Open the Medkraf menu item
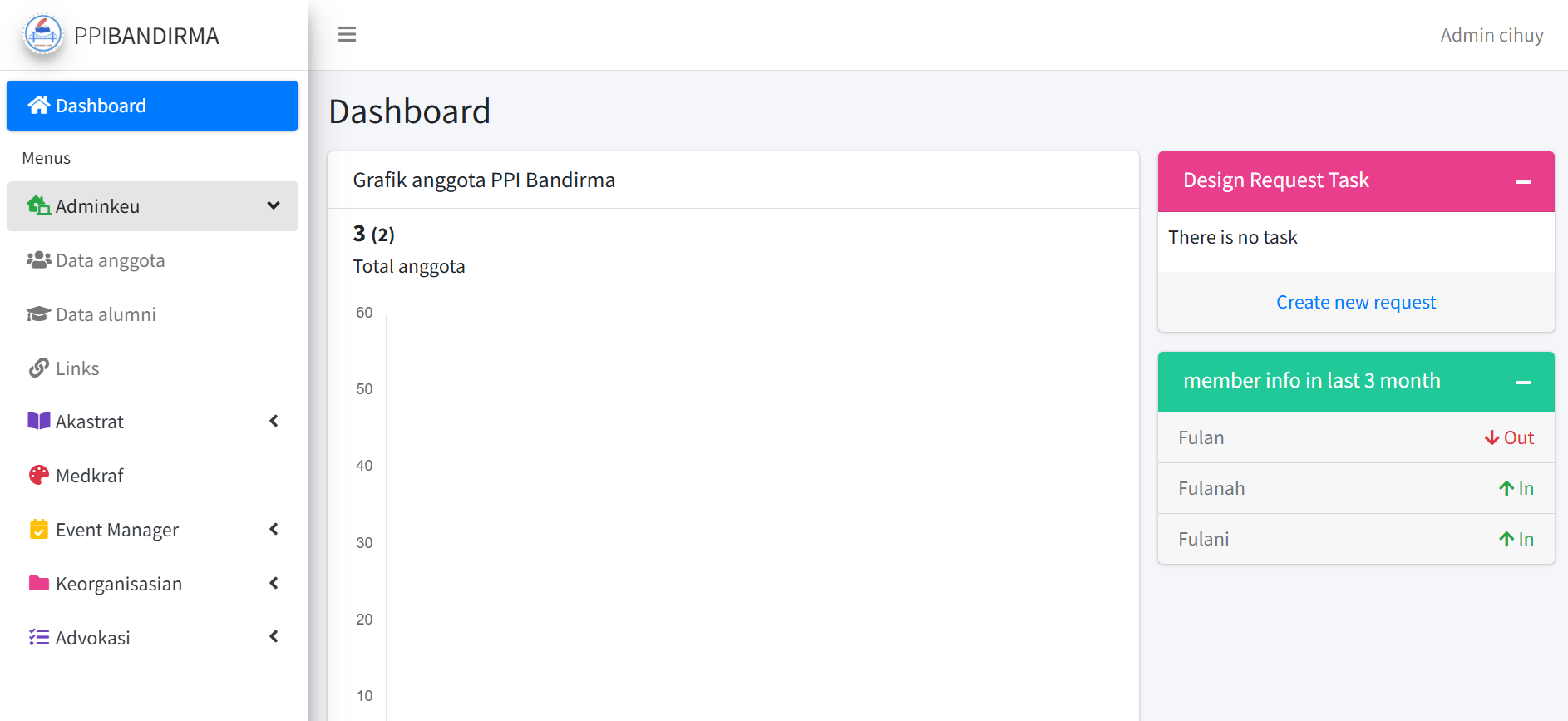 pos(90,476)
